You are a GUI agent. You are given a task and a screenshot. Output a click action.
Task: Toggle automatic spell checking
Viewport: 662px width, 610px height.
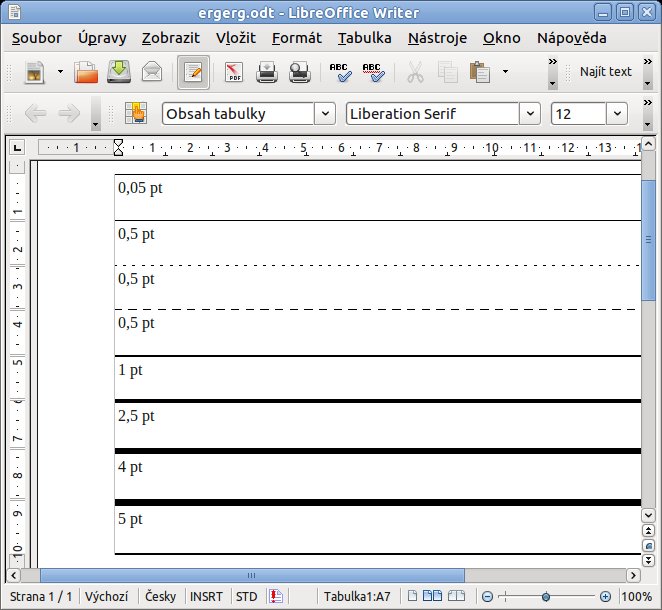click(x=374, y=72)
